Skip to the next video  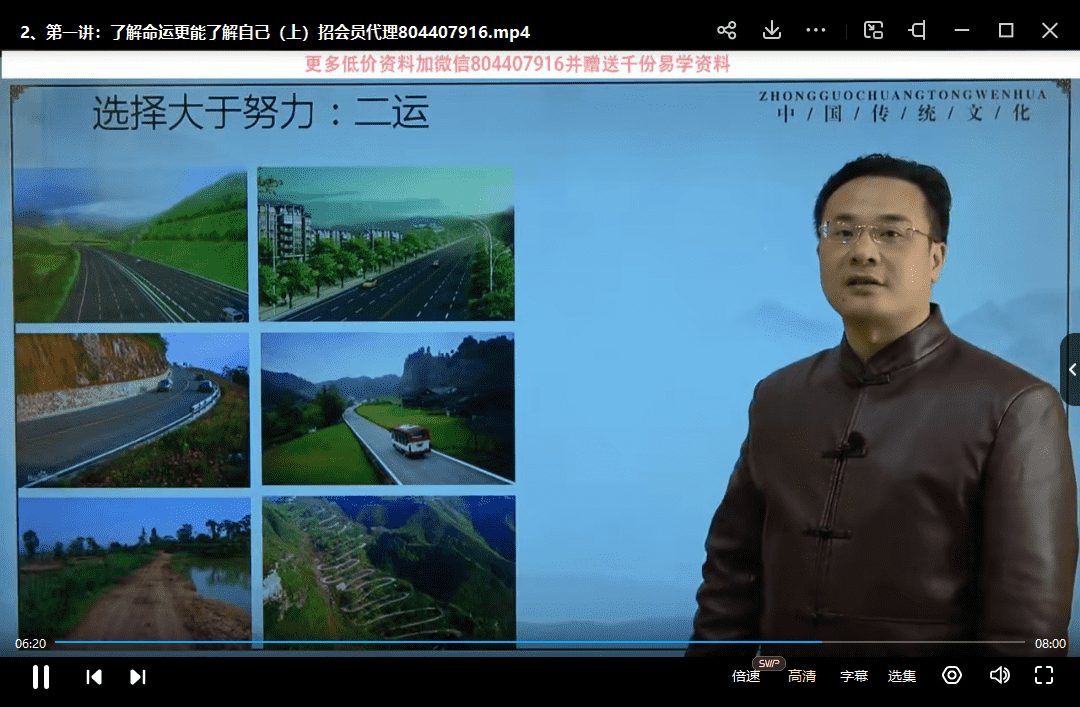(x=138, y=677)
